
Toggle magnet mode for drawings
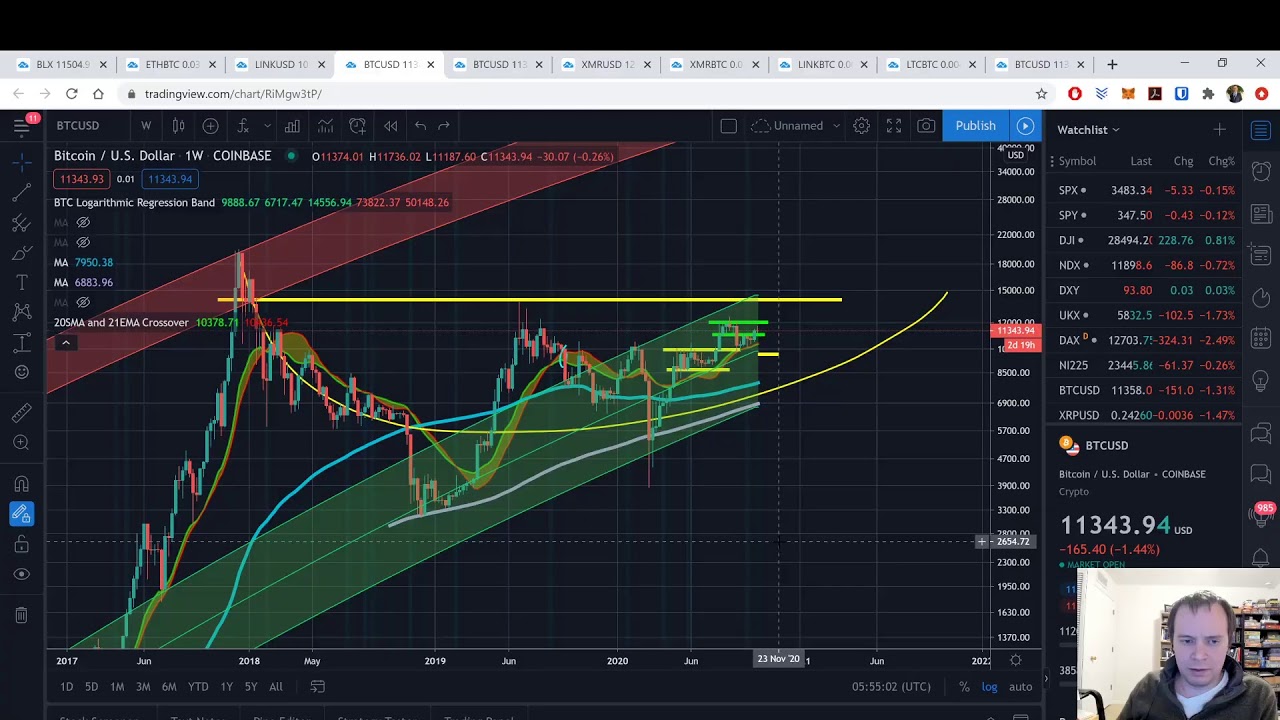21,484
